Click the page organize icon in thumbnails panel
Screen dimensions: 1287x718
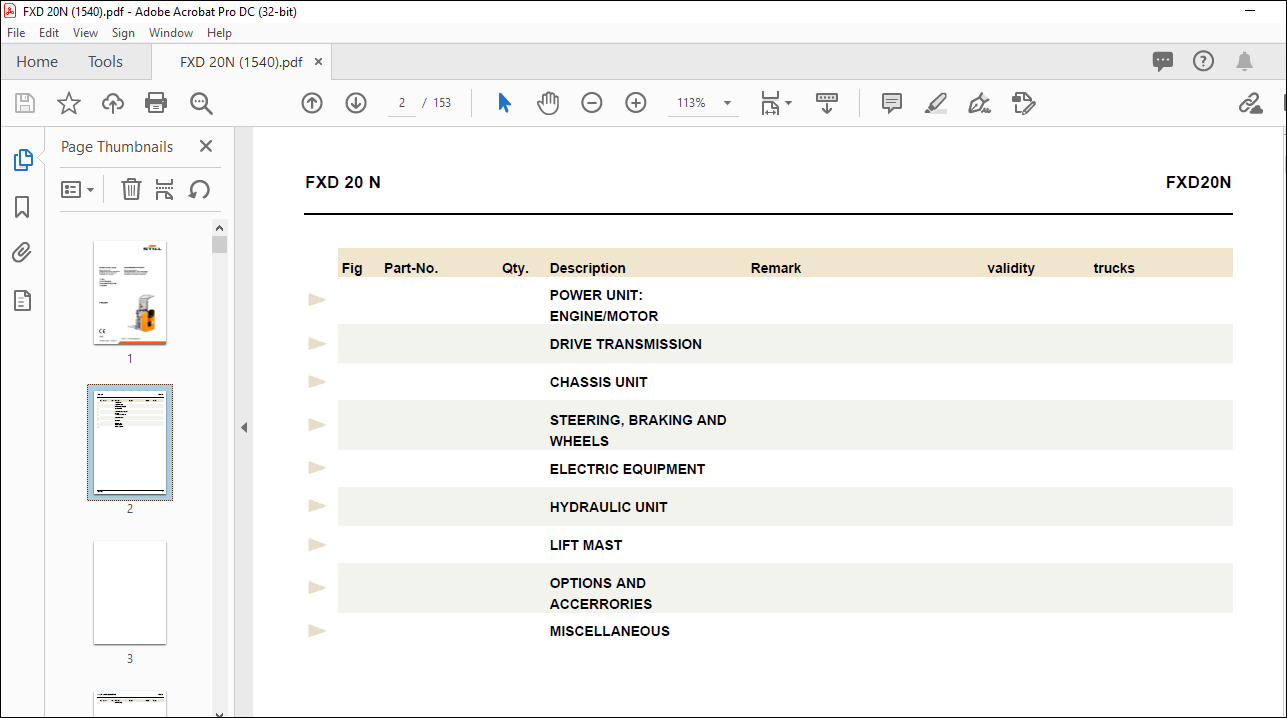[x=165, y=189]
